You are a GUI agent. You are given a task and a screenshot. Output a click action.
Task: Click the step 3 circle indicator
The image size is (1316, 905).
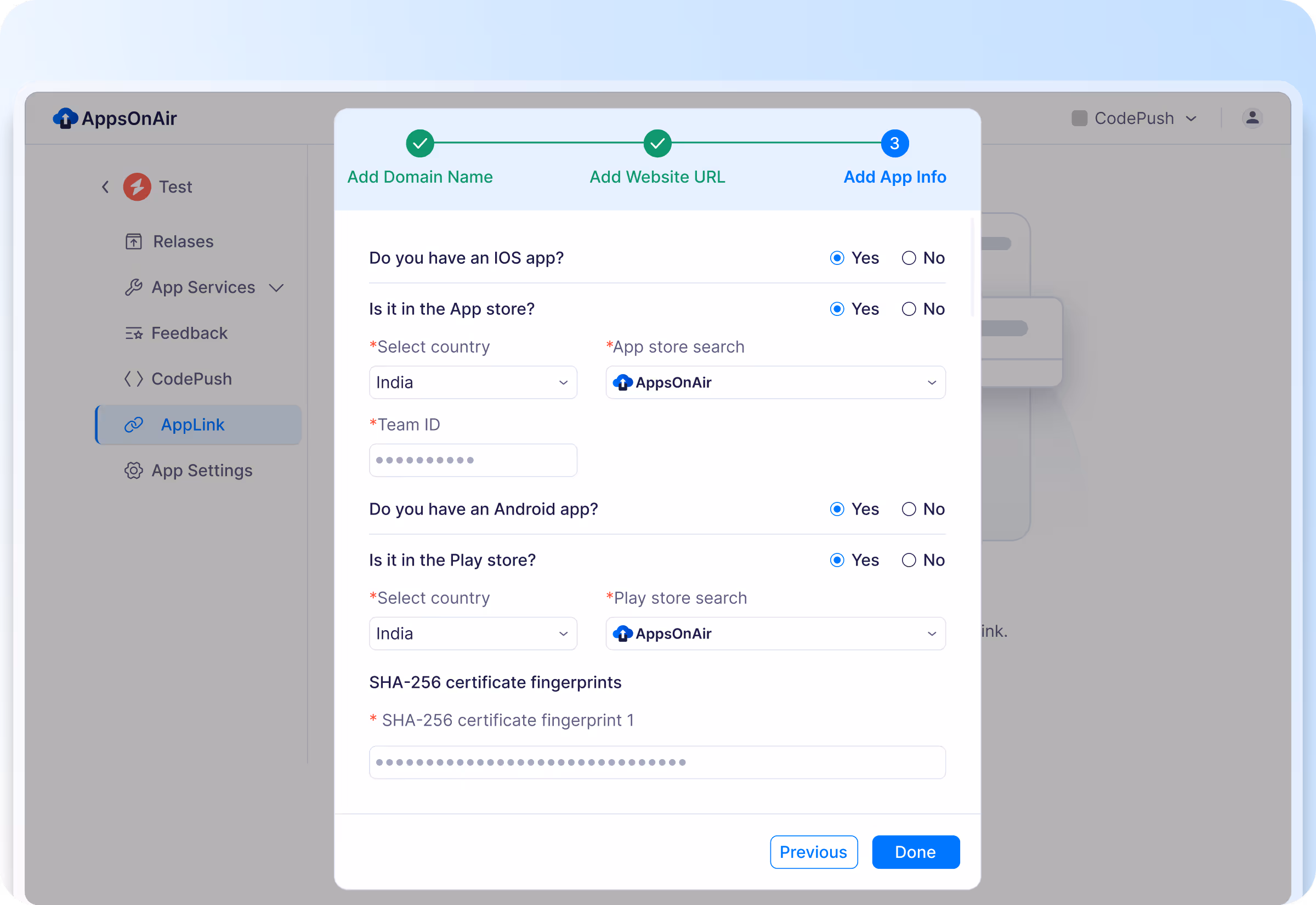894,144
